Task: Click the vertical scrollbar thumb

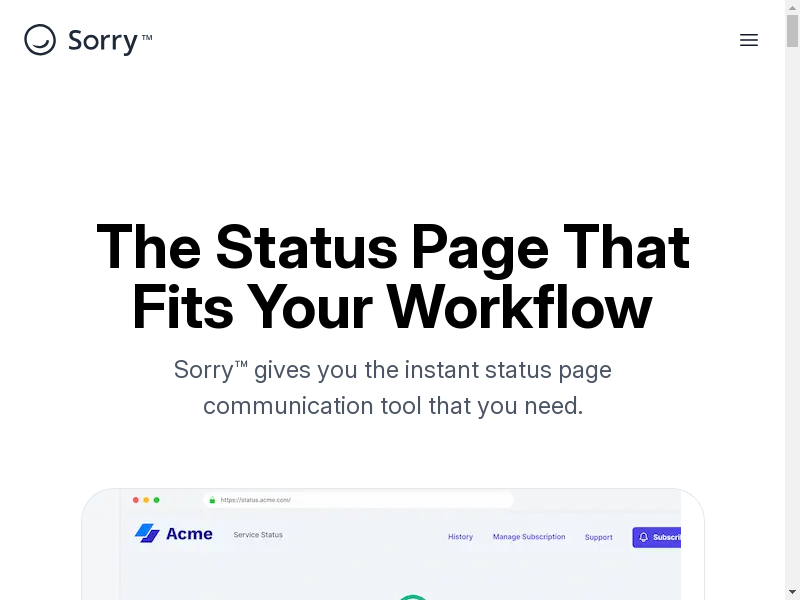Action: [792, 30]
